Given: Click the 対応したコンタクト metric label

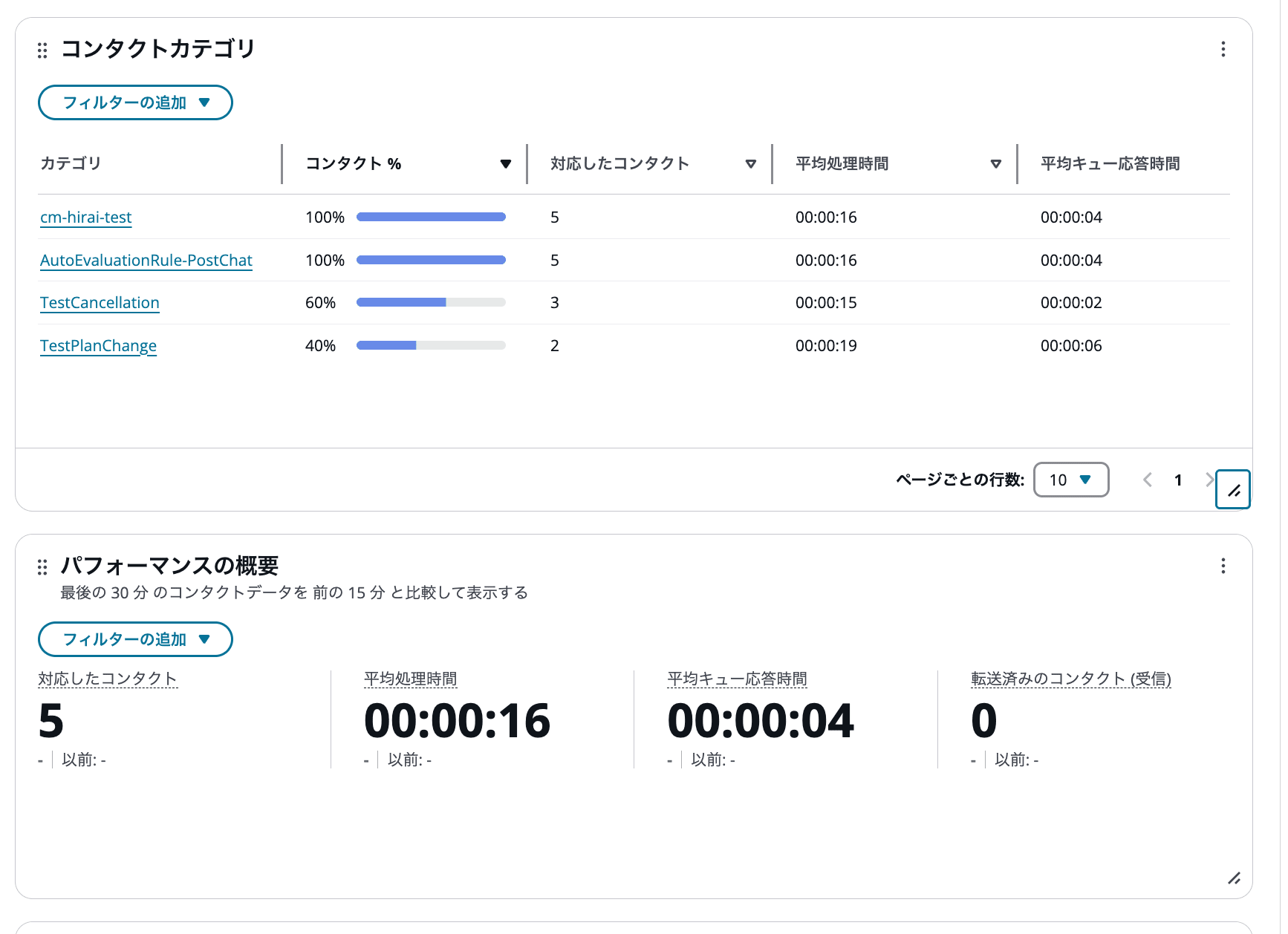Looking at the screenshot, I should [x=108, y=679].
